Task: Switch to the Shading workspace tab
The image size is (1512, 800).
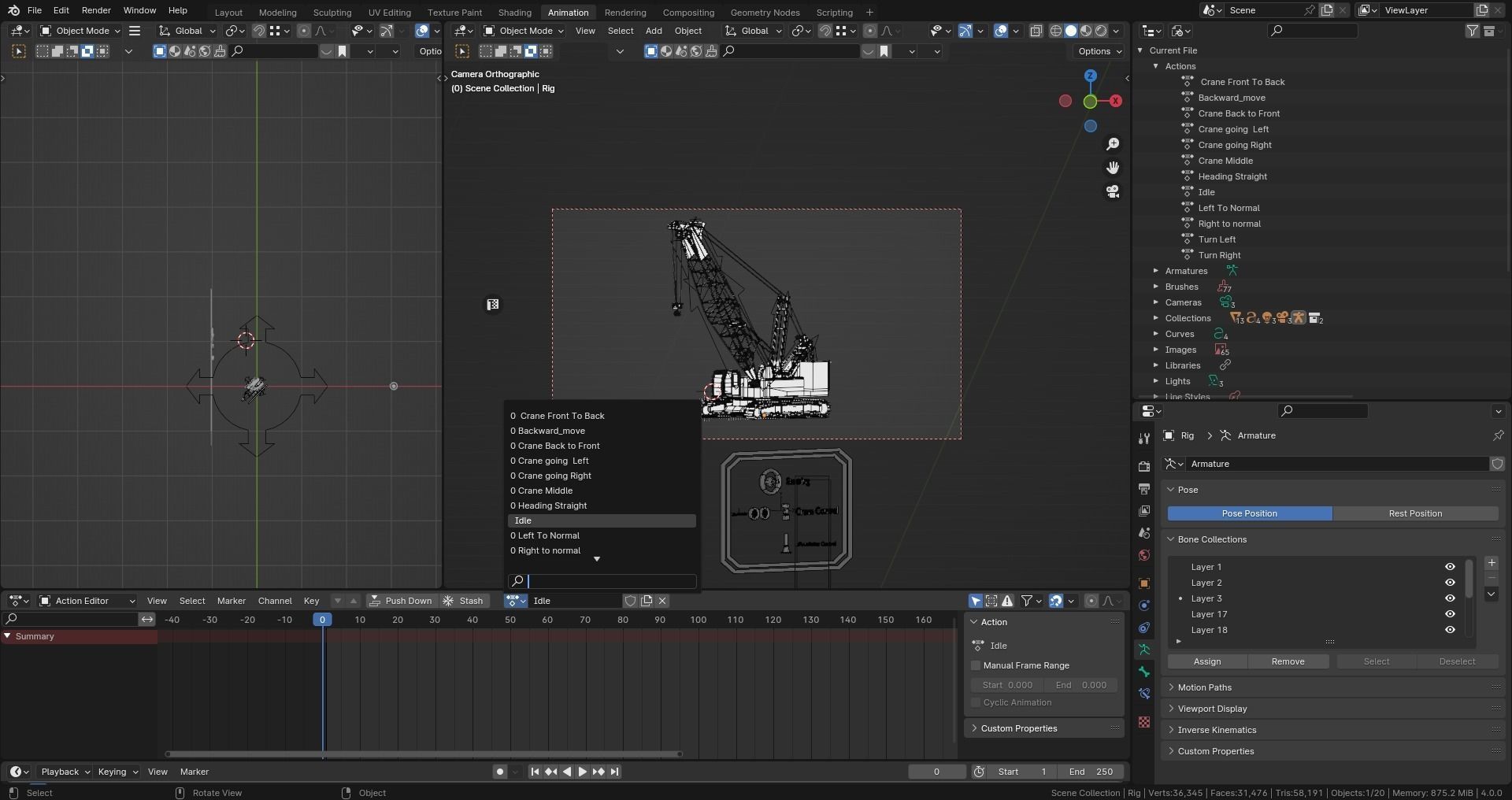Action: 514,13
